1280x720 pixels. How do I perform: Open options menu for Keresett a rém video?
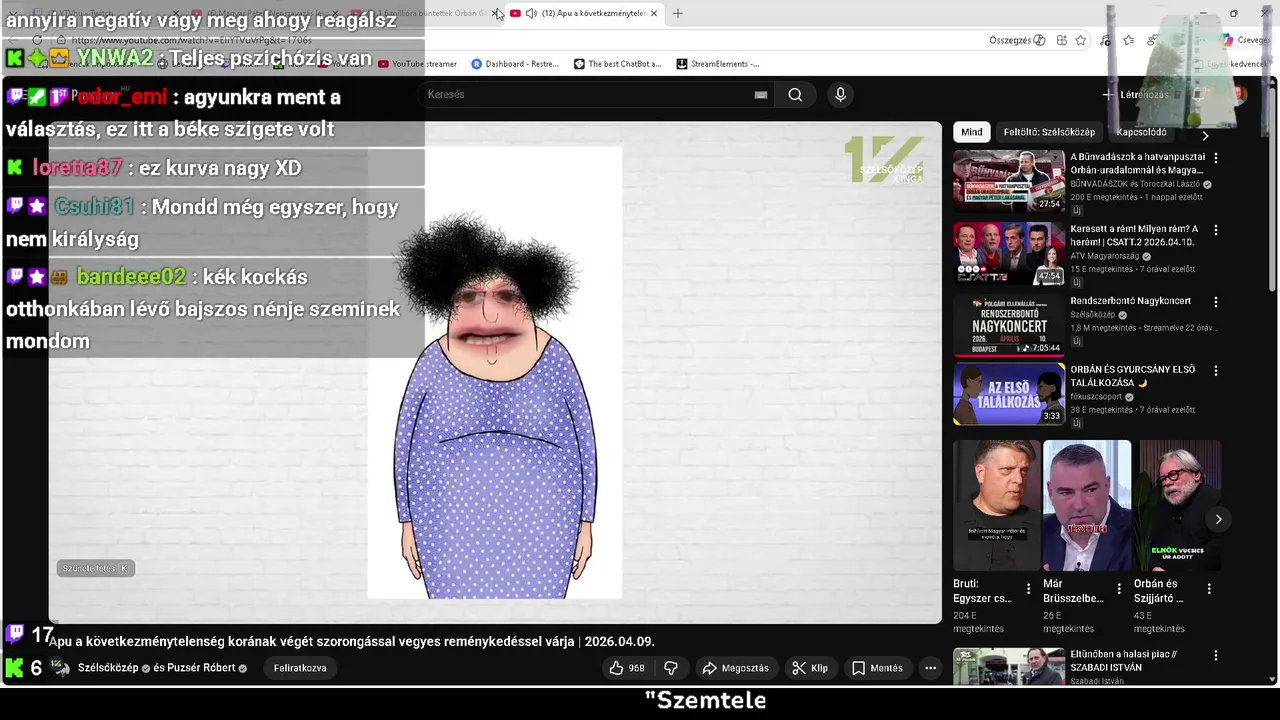tap(1216, 230)
